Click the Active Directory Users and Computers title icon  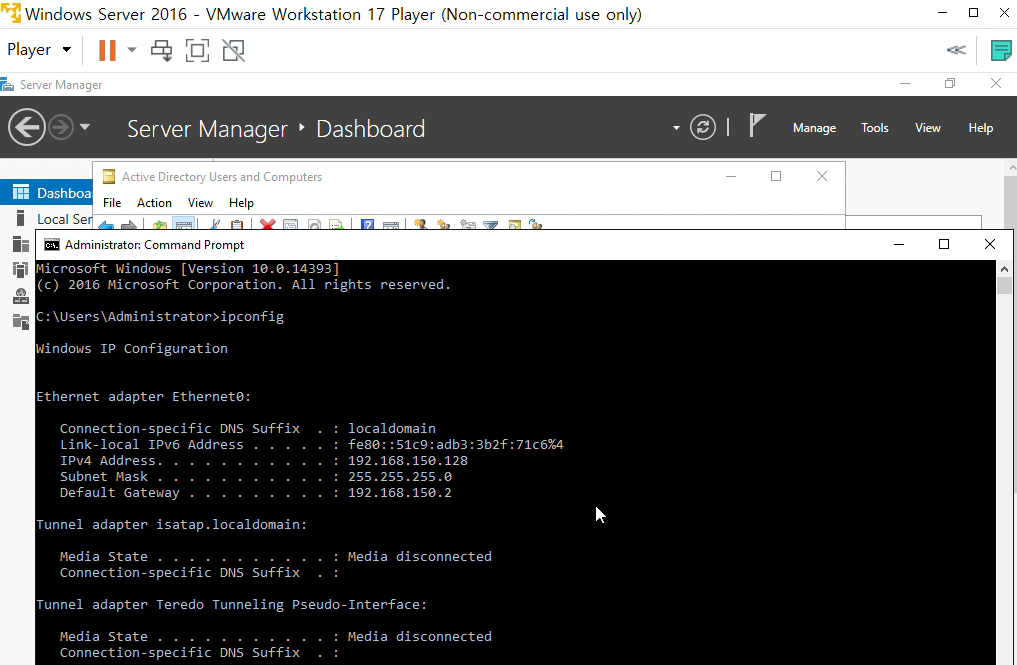click(109, 176)
